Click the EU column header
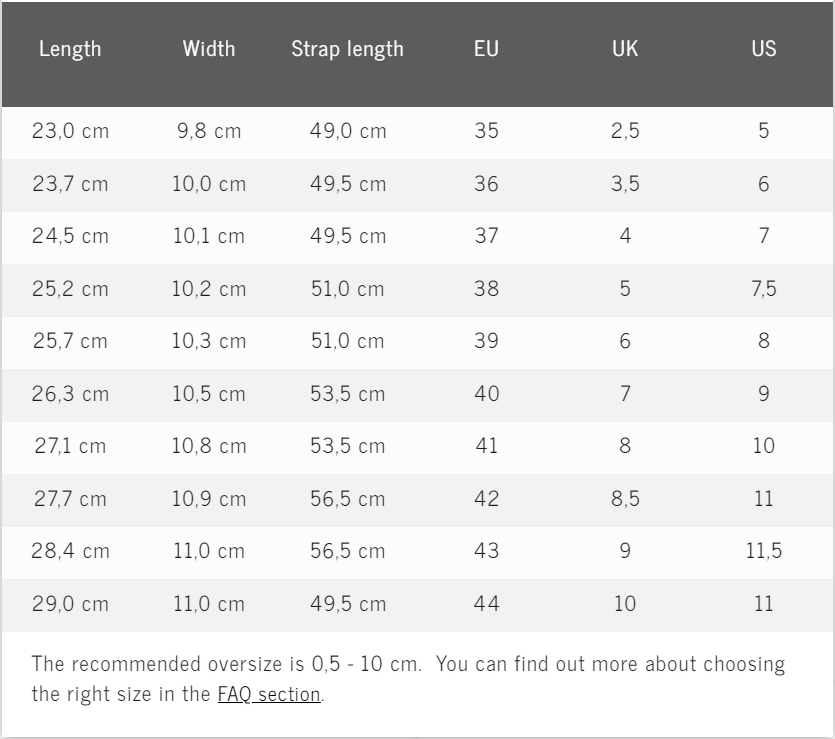The width and height of the screenshot is (835, 739). [486, 49]
